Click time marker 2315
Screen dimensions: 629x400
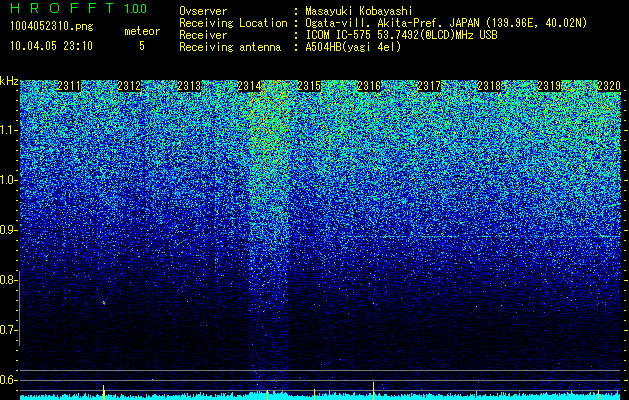pyautogui.click(x=309, y=86)
